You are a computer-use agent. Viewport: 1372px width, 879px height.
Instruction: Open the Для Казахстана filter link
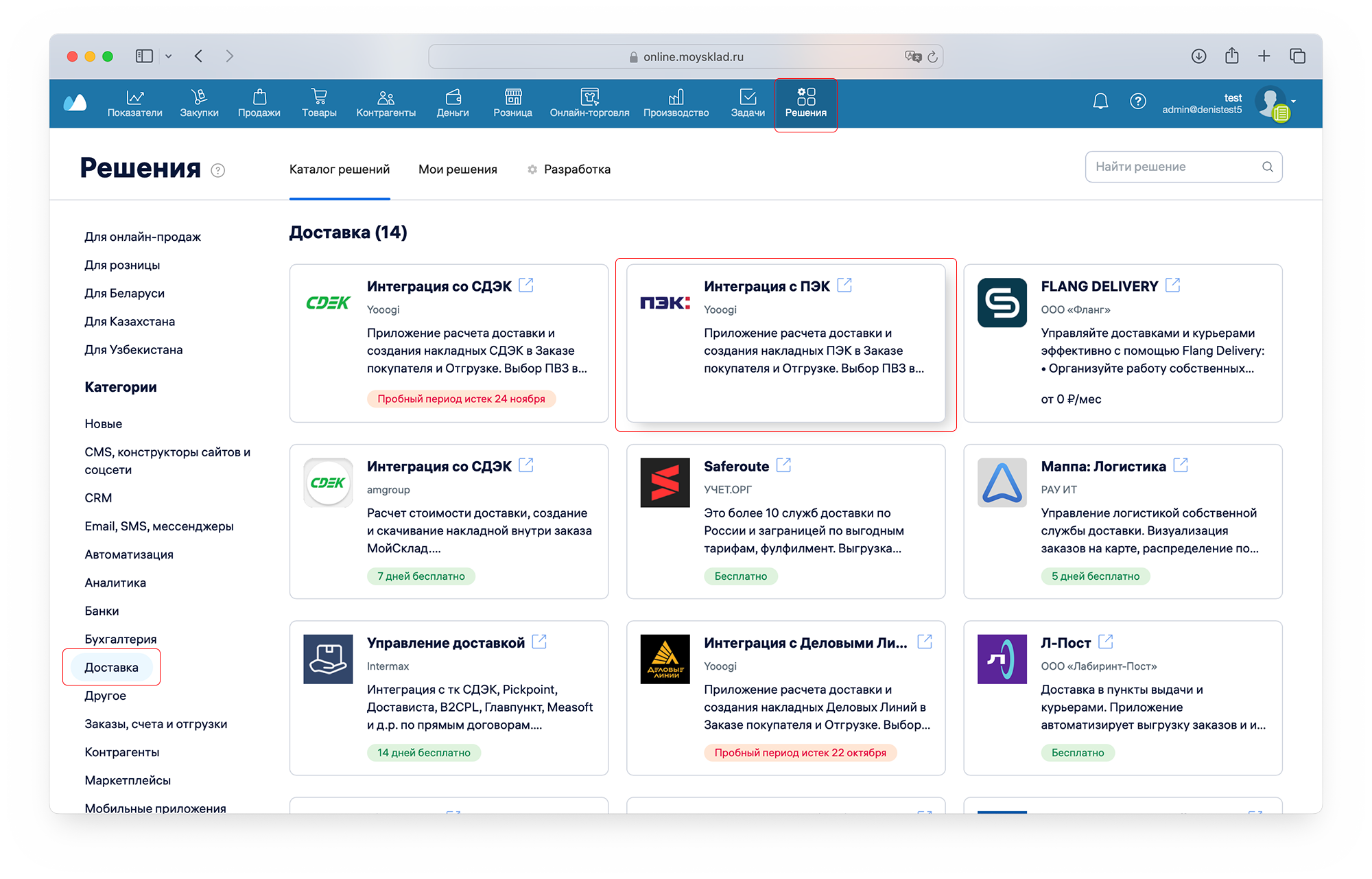[130, 321]
